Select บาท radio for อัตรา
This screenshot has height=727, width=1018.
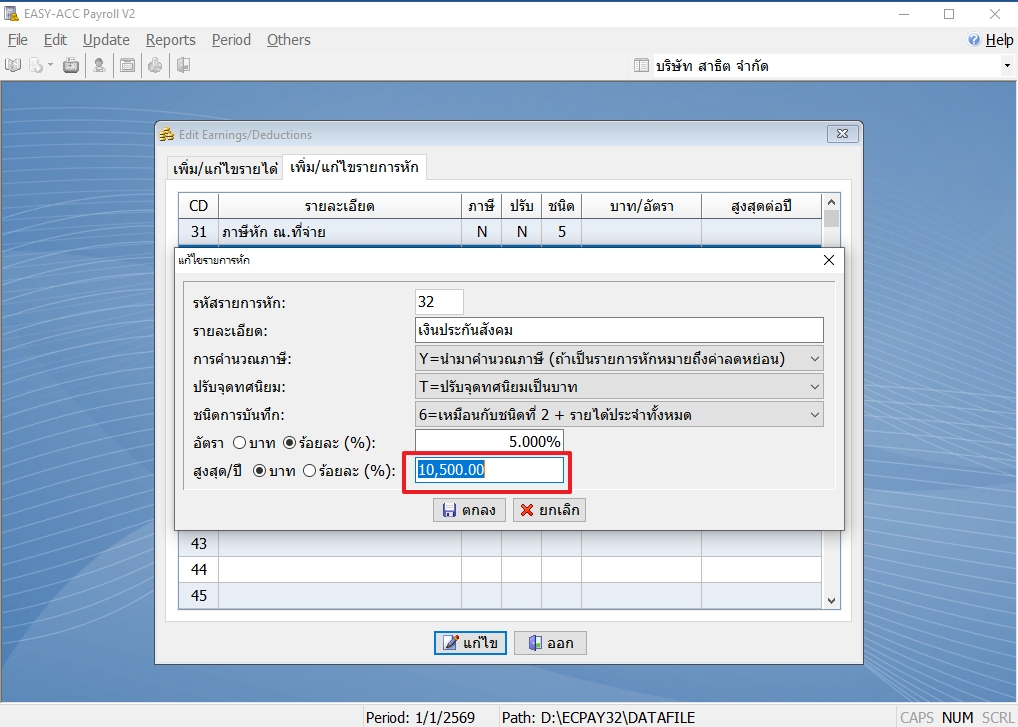point(239,442)
